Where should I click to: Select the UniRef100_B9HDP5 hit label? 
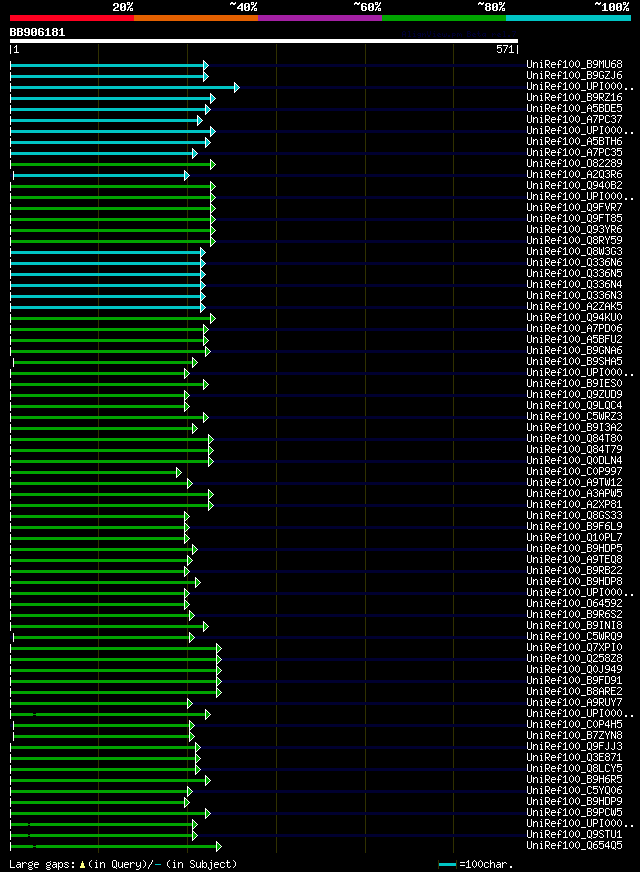[574, 548]
